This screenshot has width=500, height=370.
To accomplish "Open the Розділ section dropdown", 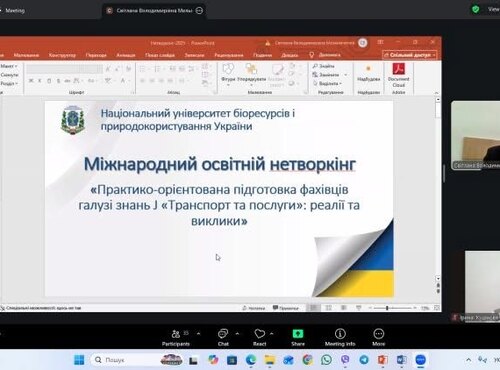I will tap(9, 83).
